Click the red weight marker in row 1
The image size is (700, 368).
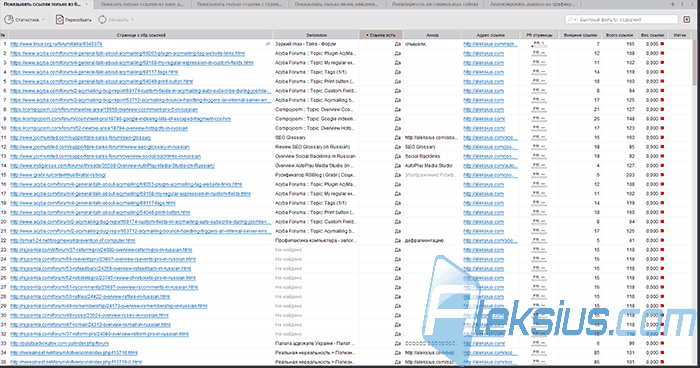click(662, 44)
